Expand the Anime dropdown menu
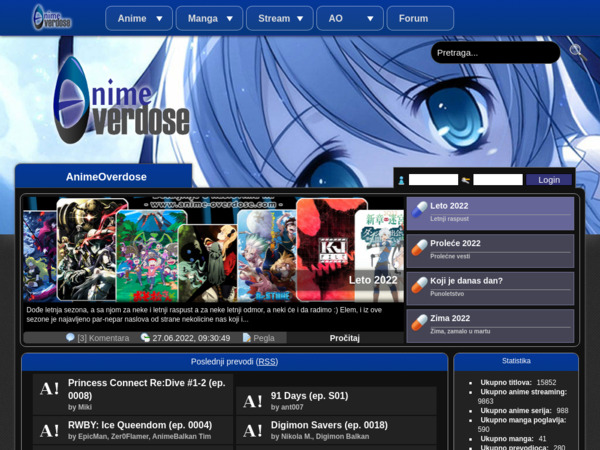 coord(139,18)
